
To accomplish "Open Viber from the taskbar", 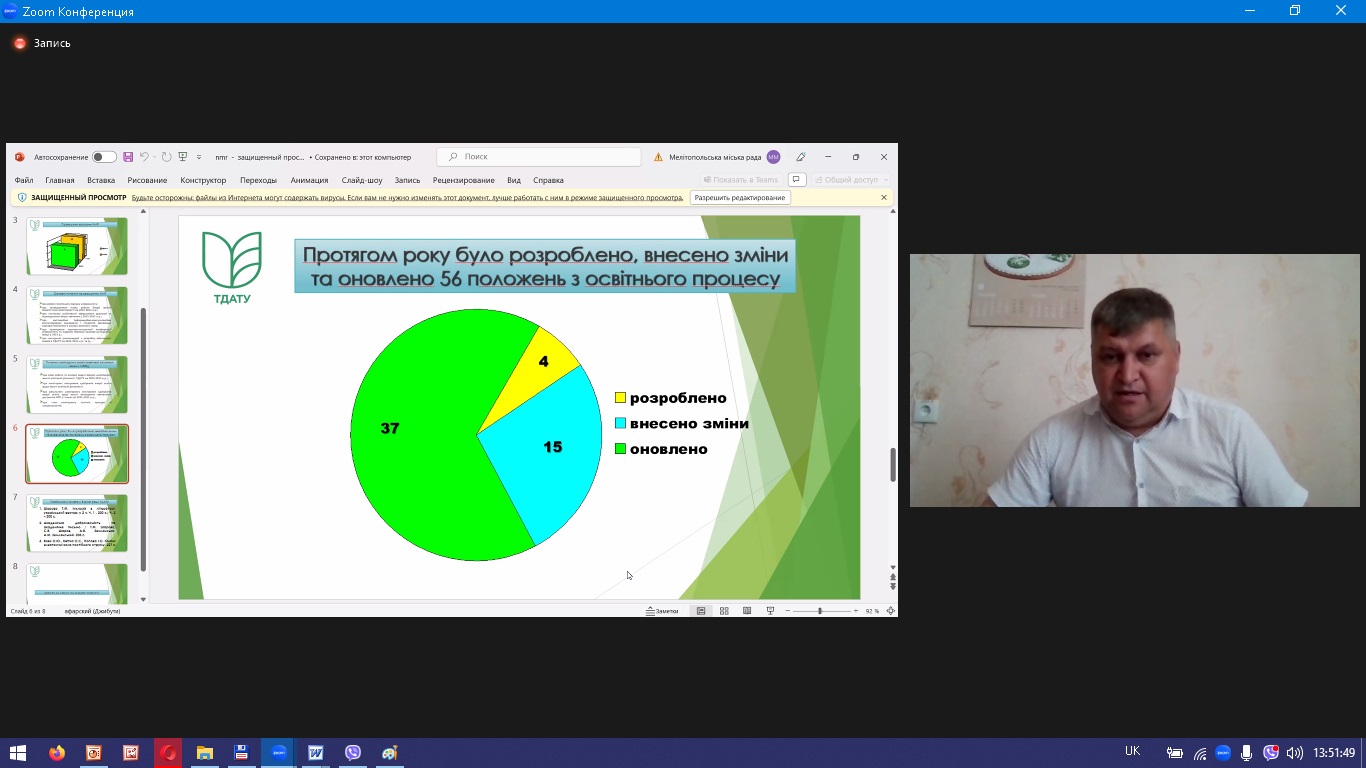I will tap(353, 753).
